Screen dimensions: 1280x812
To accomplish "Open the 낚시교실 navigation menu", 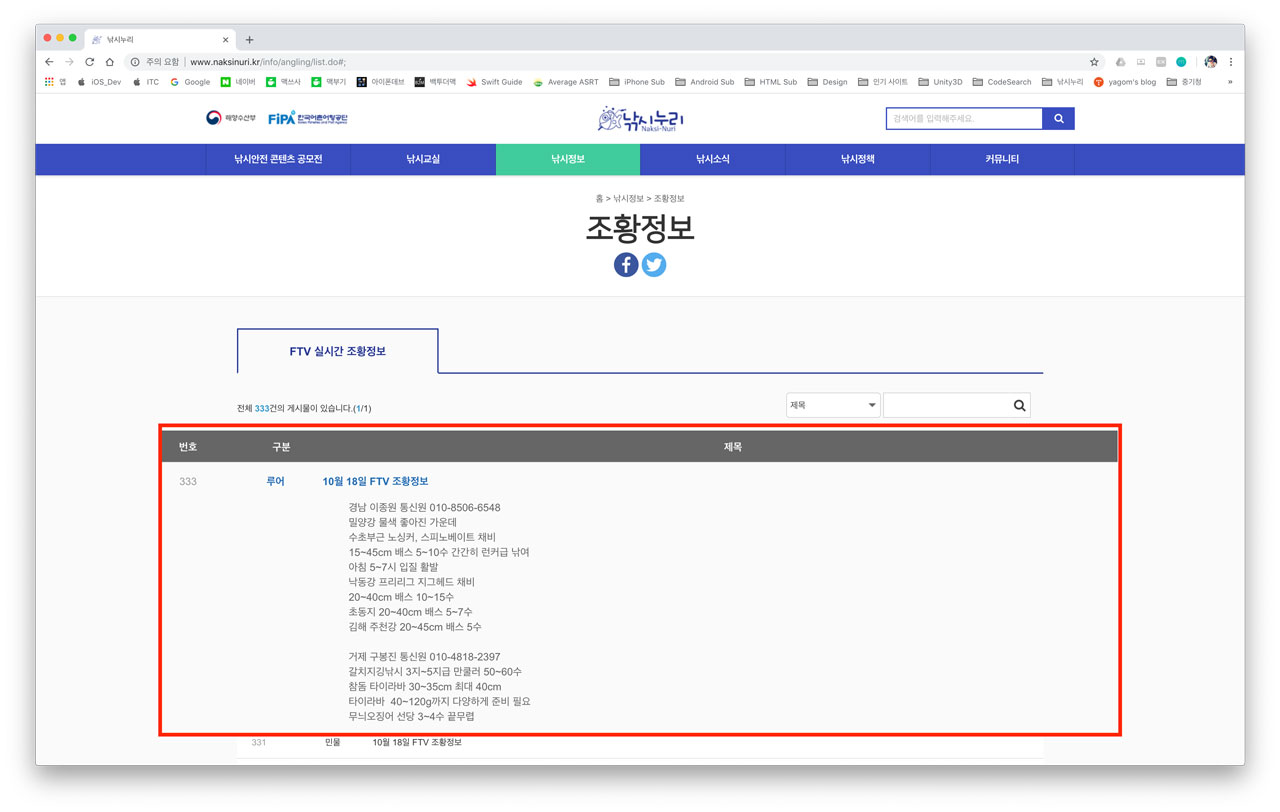I will 423,159.
